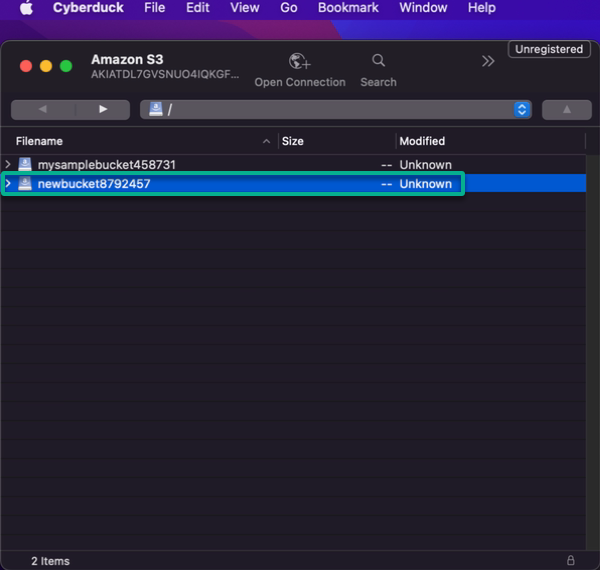Minimize the window with yellow button
The image size is (600, 570).
tap(46, 66)
